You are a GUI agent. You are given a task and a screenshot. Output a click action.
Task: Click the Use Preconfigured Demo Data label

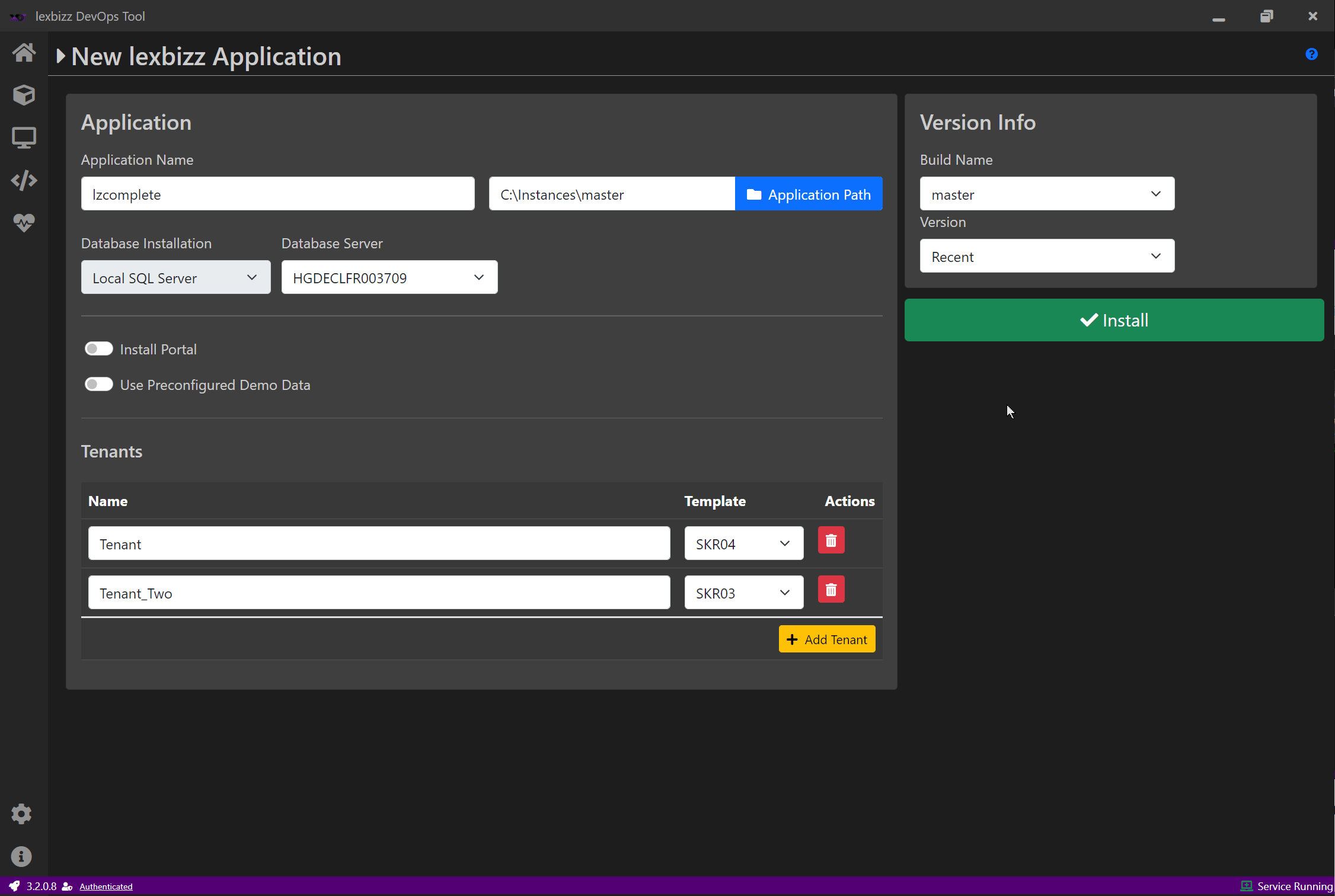[215, 385]
